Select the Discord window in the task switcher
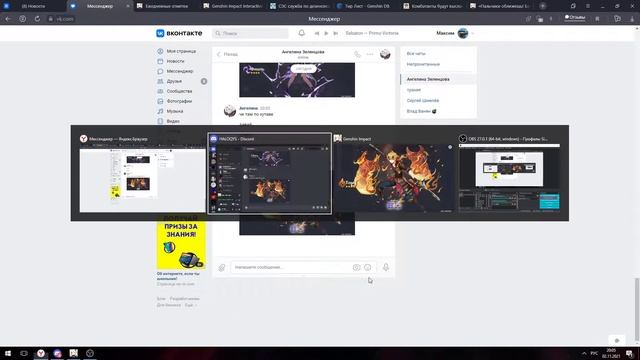Screen dimensions: 640x360 coord(269,173)
